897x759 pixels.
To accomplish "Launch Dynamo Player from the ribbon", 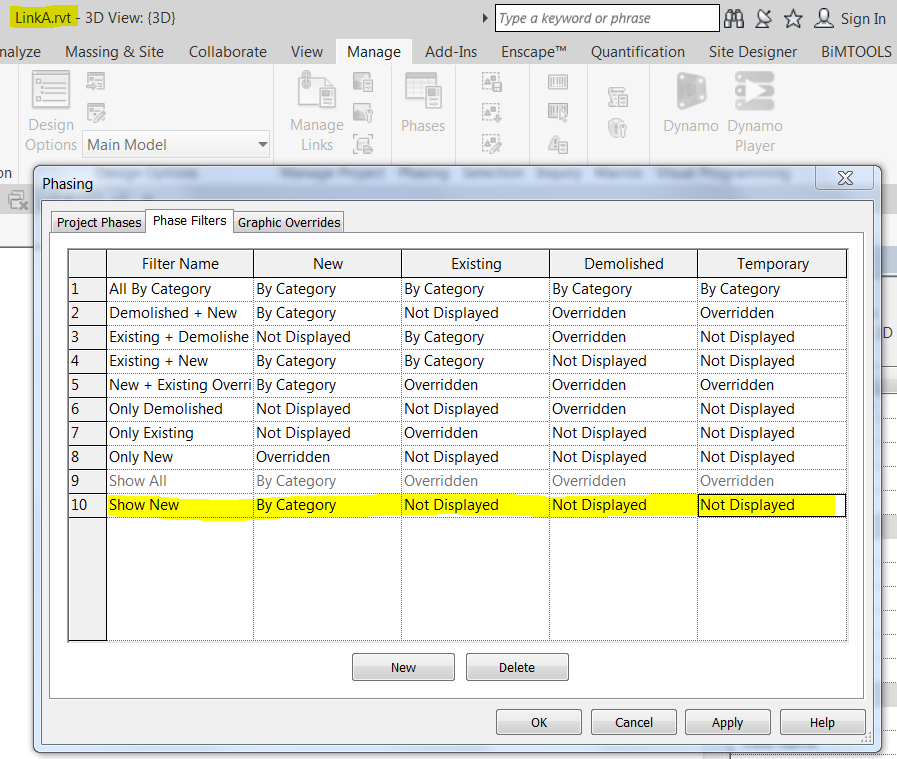I will click(755, 112).
